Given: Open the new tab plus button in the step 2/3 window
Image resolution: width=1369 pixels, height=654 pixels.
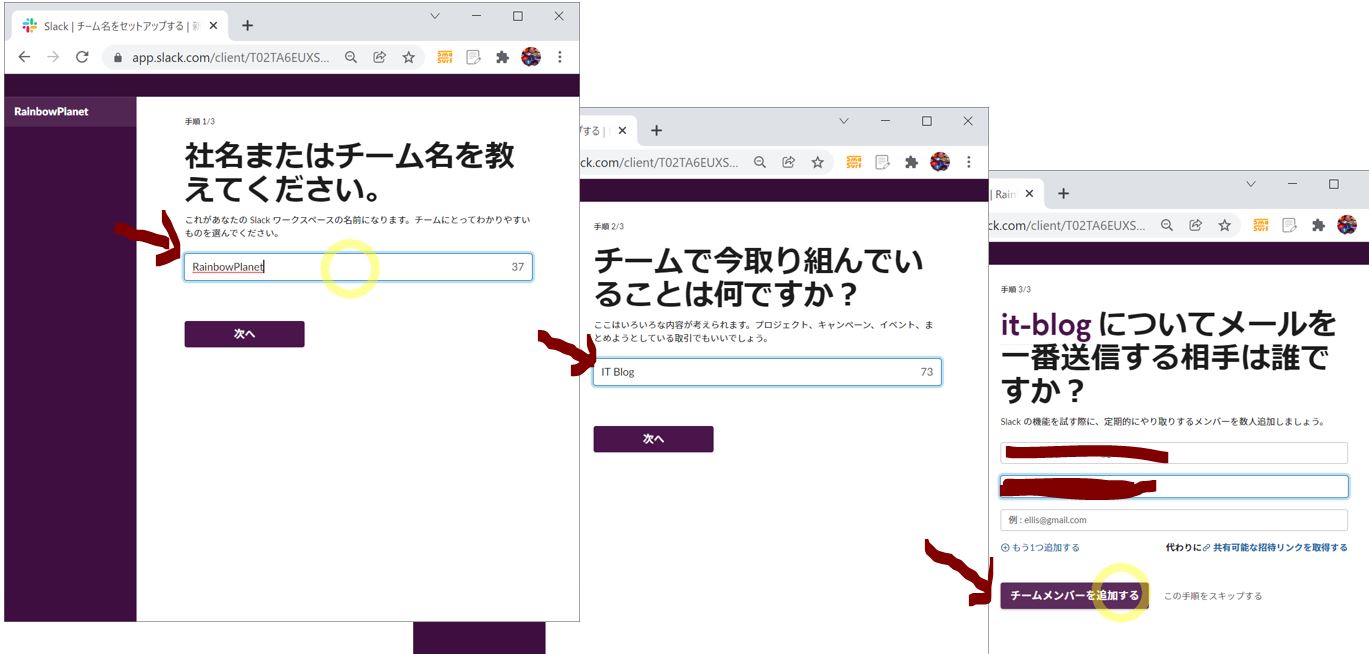Looking at the screenshot, I should pos(656,130).
